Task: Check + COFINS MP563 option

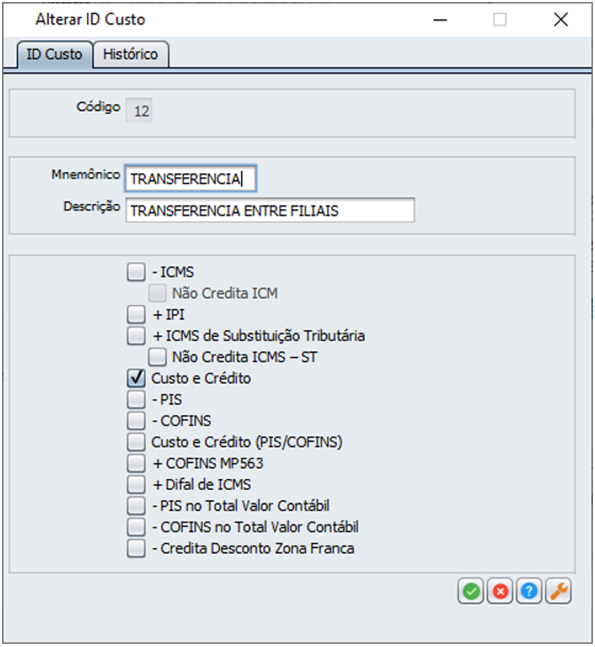Action: (136, 463)
